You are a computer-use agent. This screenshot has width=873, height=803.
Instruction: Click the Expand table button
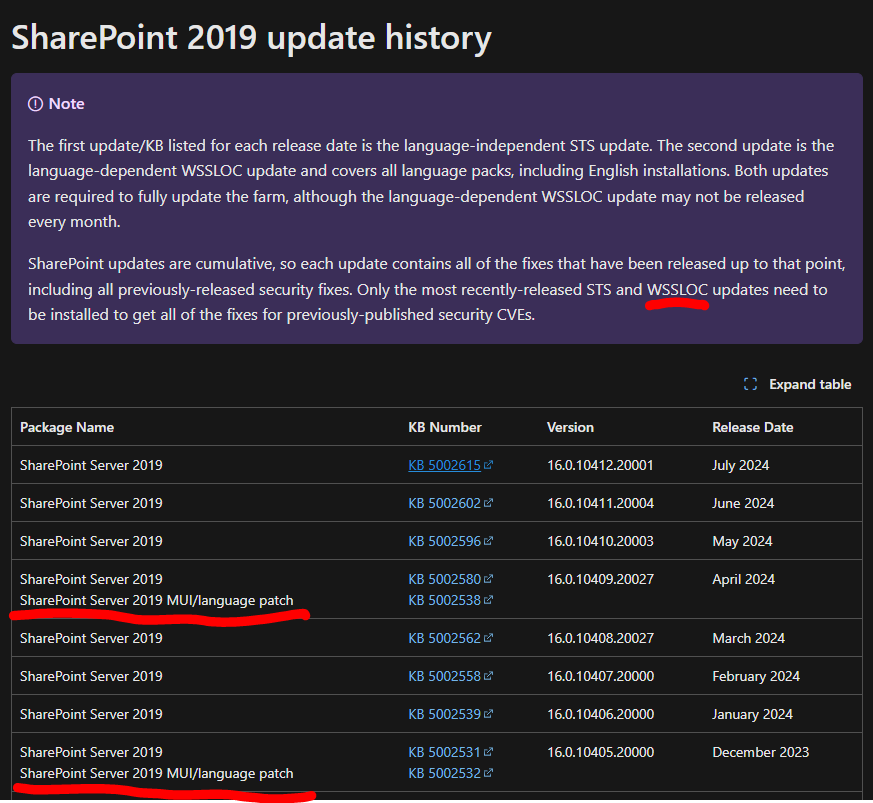pos(797,384)
